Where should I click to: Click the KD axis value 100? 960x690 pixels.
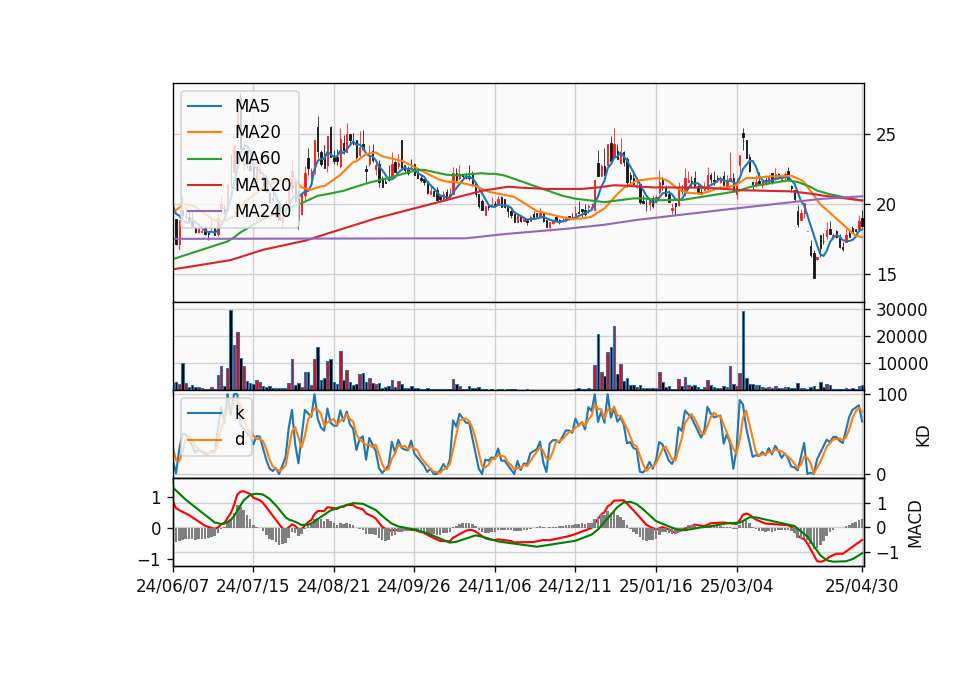[x=892, y=395]
